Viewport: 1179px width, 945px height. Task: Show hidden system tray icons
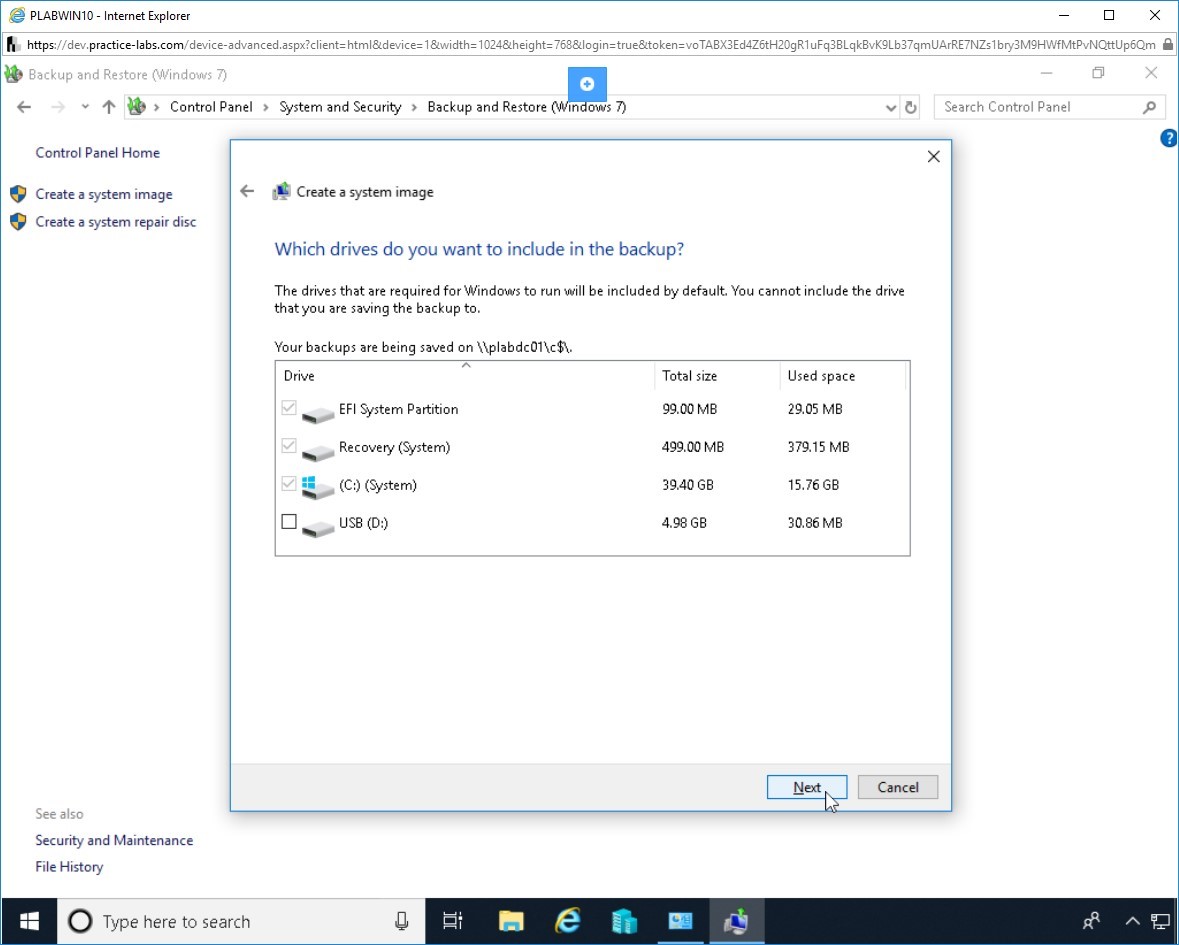point(1132,921)
